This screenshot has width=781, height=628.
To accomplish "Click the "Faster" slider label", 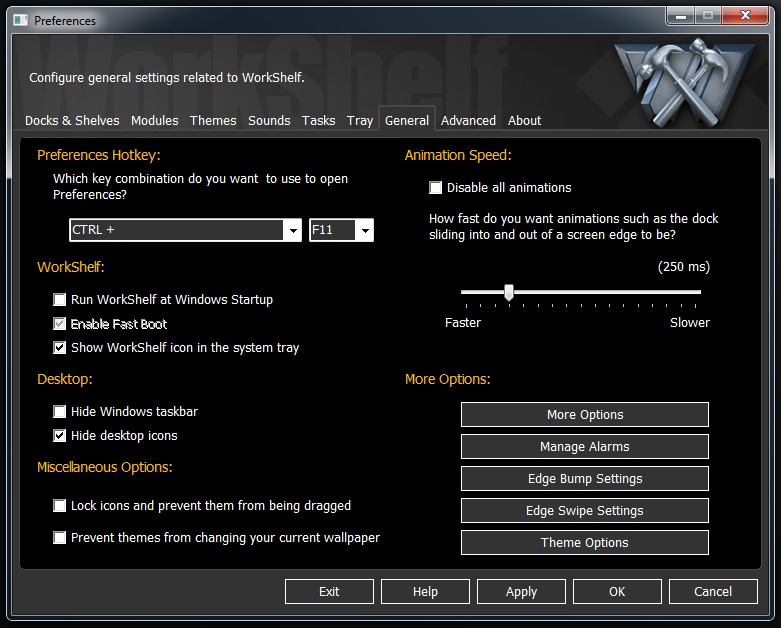I will tap(463, 323).
